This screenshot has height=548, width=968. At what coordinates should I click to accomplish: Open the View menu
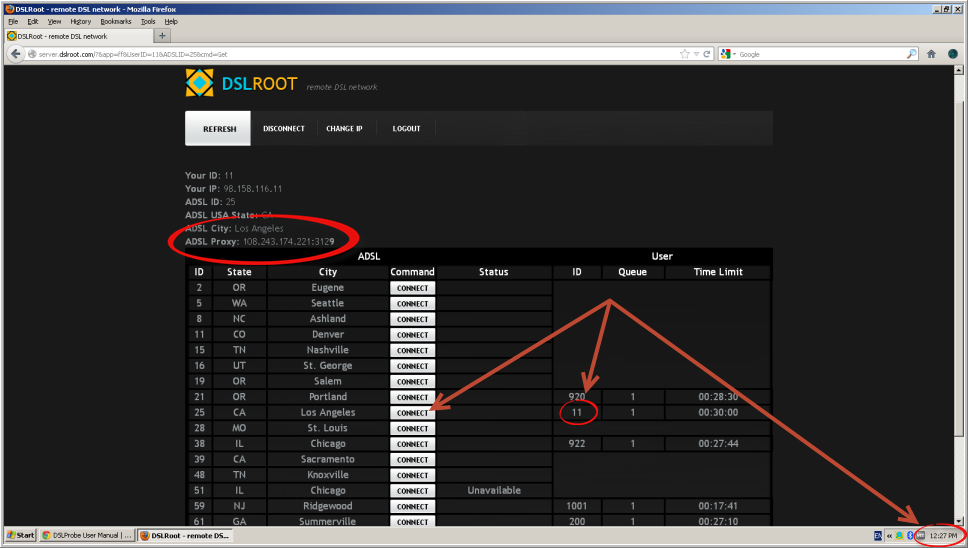coord(54,22)
